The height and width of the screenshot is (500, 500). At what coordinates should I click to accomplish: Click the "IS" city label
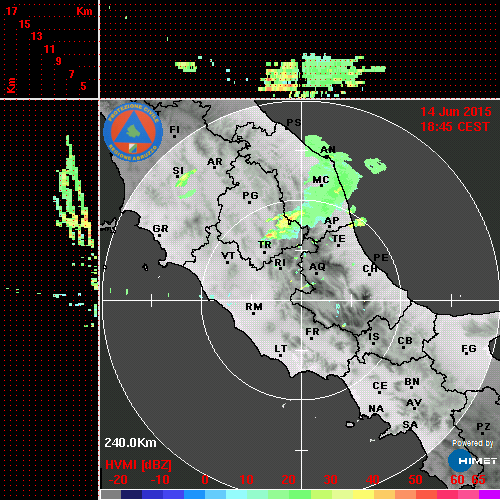374,337
